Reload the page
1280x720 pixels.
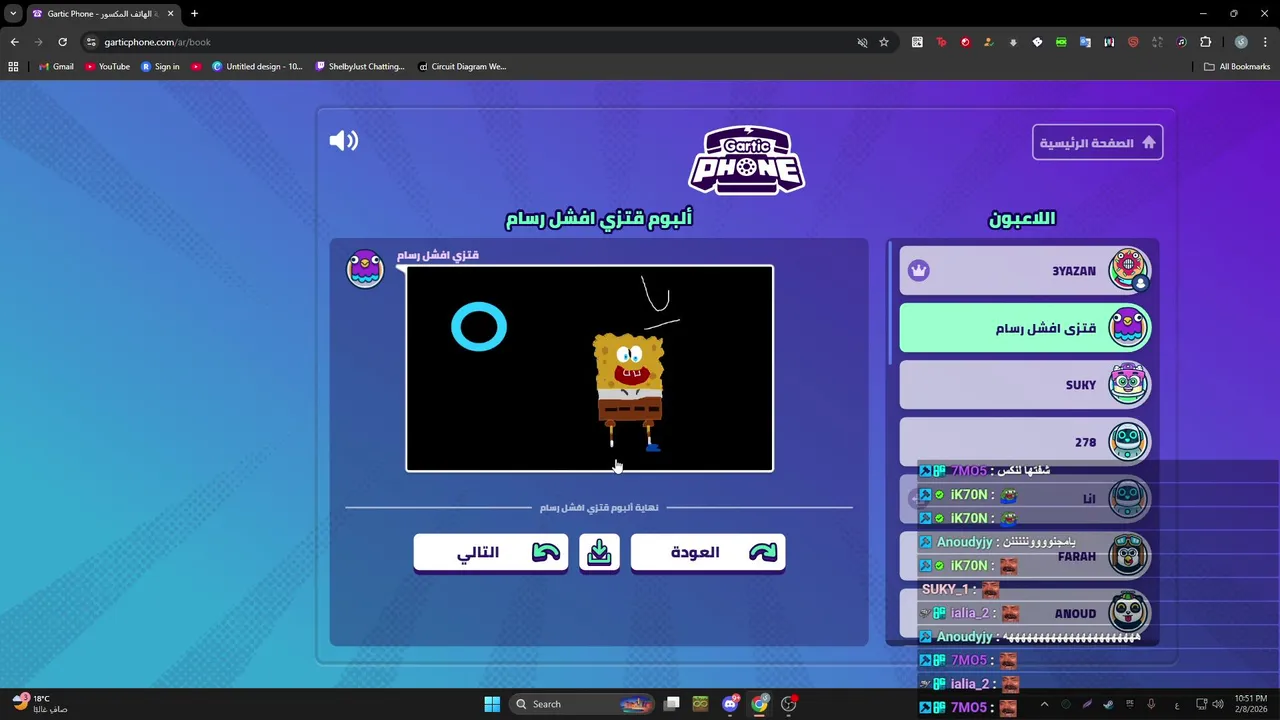pyautogui.click(x=62, y=42)
